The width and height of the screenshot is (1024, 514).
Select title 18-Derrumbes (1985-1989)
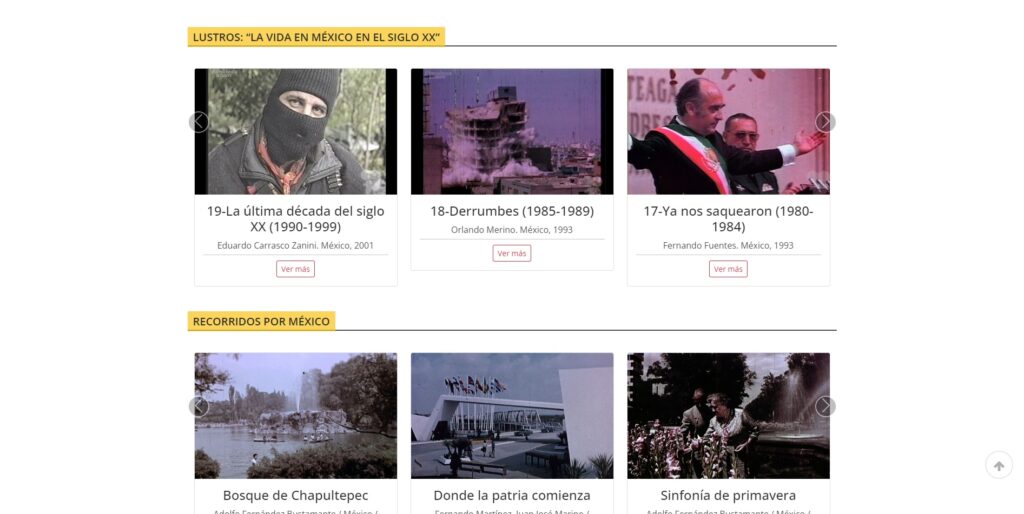pos(512,211)
